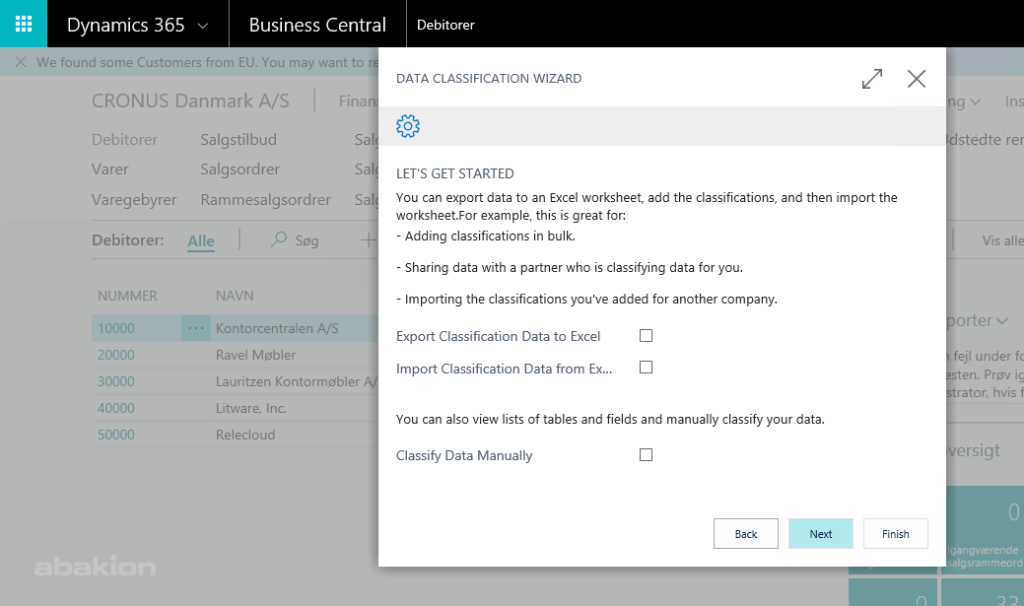Screen dimensions: 1024x606
Task: Dismiss the EU customers notification bar
Action: tap(21, 62)
